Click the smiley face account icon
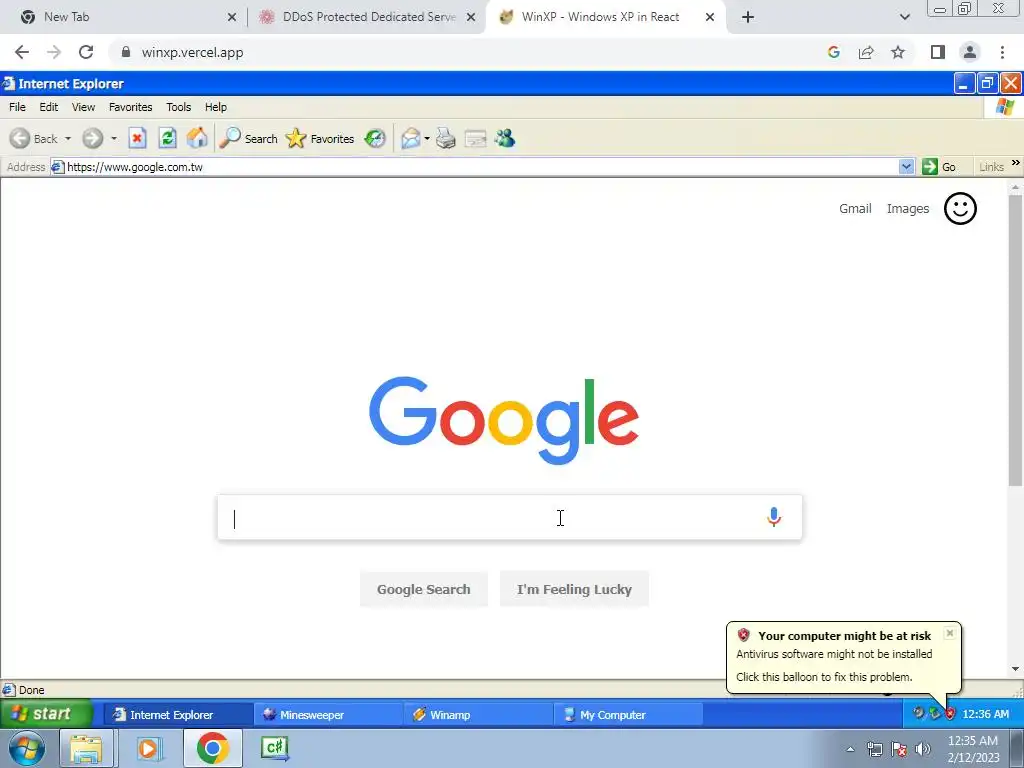The height and width of the screenshot is (768, 1024). [960, 209]
